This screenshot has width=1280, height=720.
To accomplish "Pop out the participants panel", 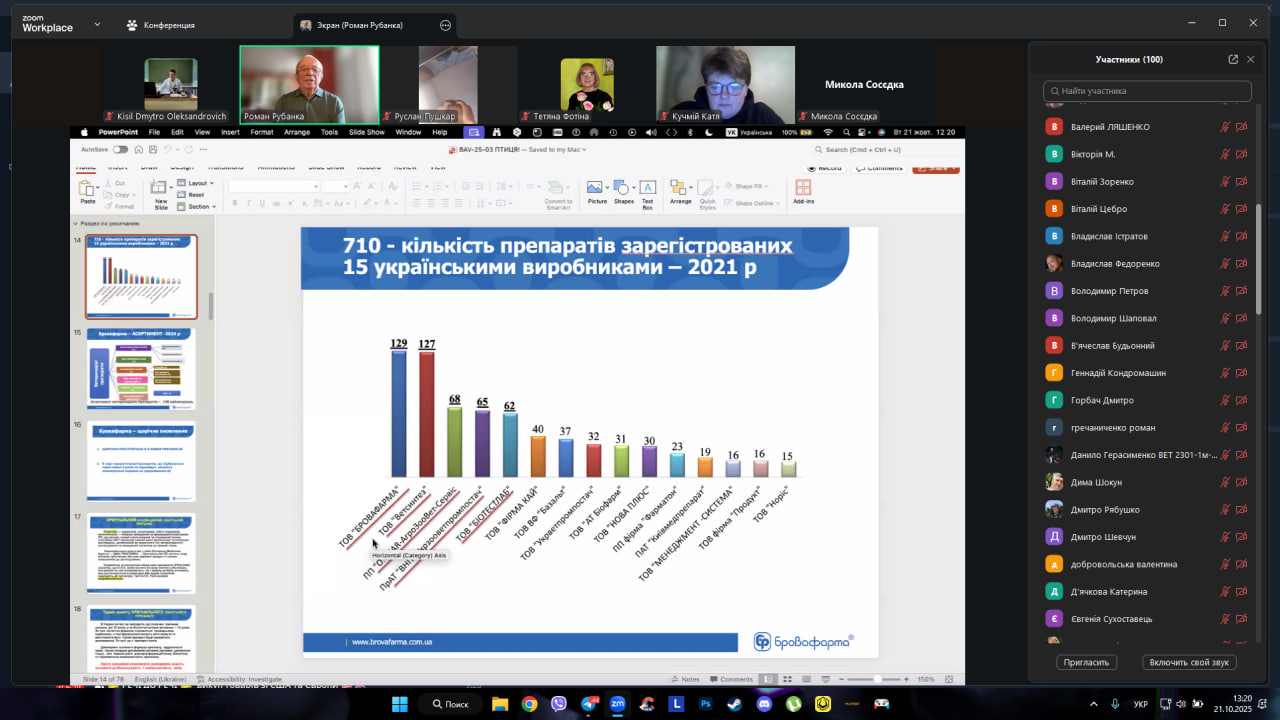I will [x=1233, y=59].
